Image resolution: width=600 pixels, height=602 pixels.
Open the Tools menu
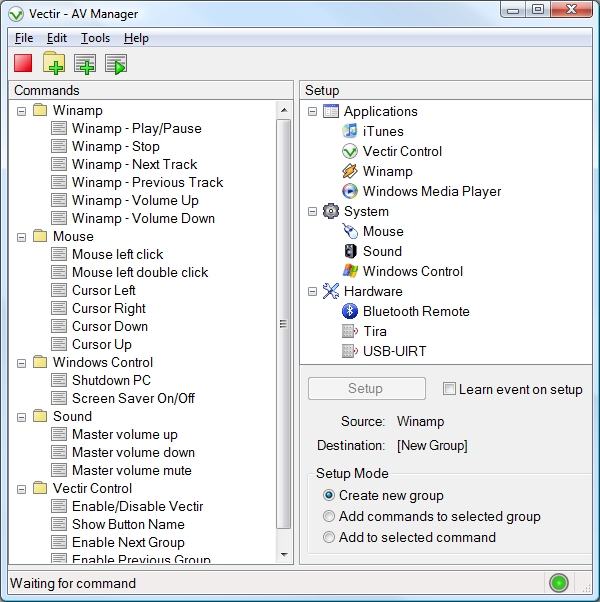click(95, 38)
